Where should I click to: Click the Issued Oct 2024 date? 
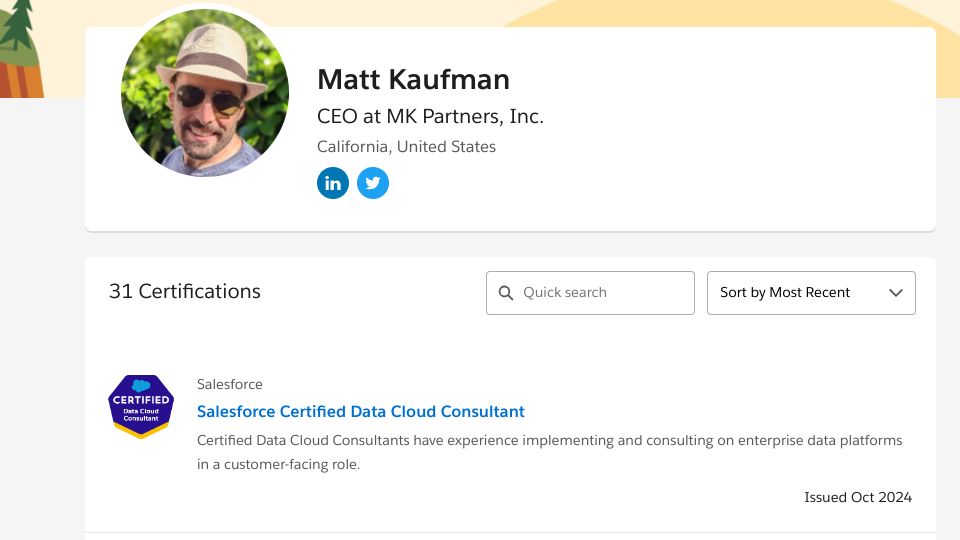[858, 497]
